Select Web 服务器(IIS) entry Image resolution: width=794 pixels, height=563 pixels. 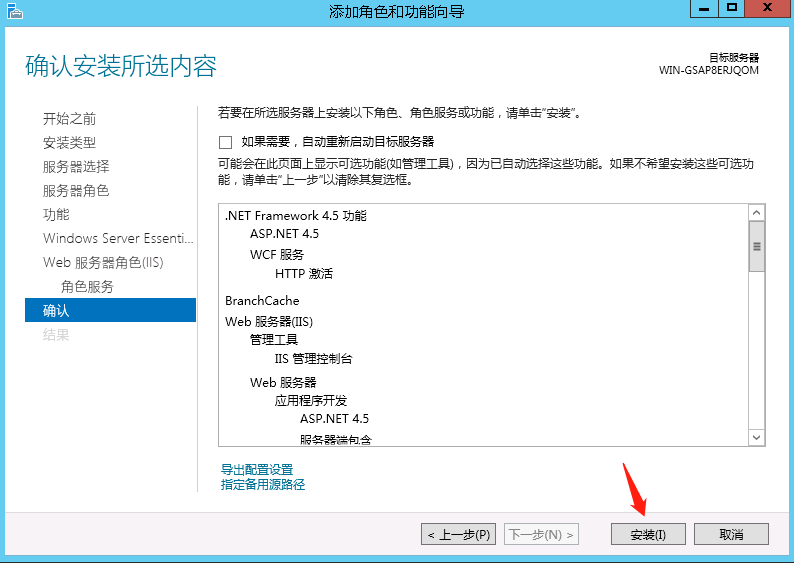coord(269,321)
